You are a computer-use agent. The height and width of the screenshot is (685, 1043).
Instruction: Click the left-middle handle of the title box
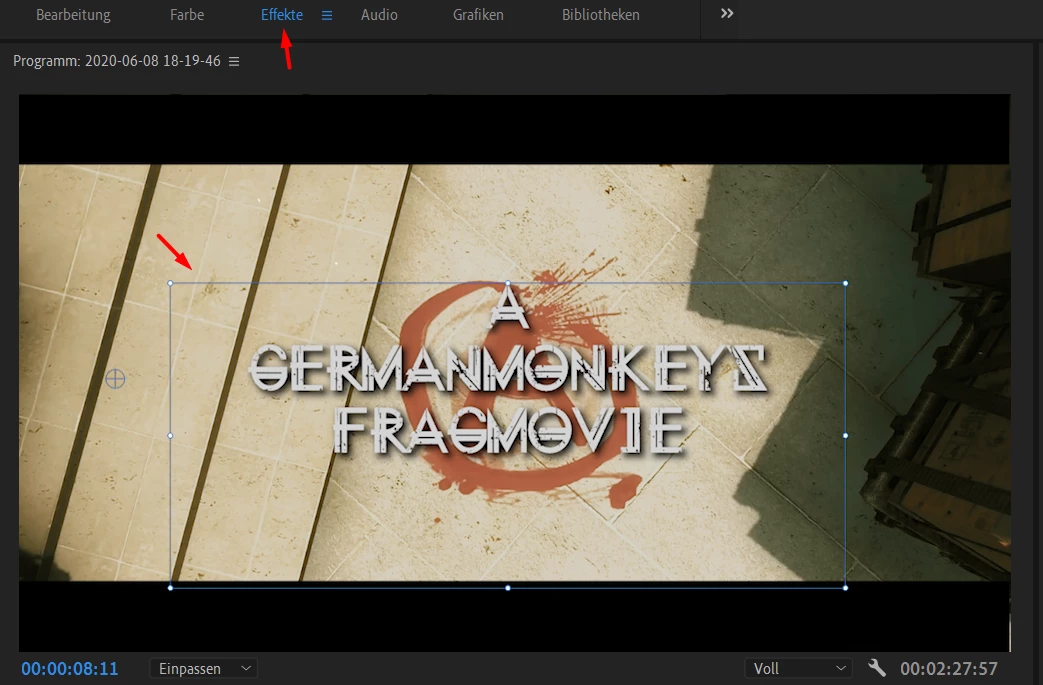(x=170, y=436)
